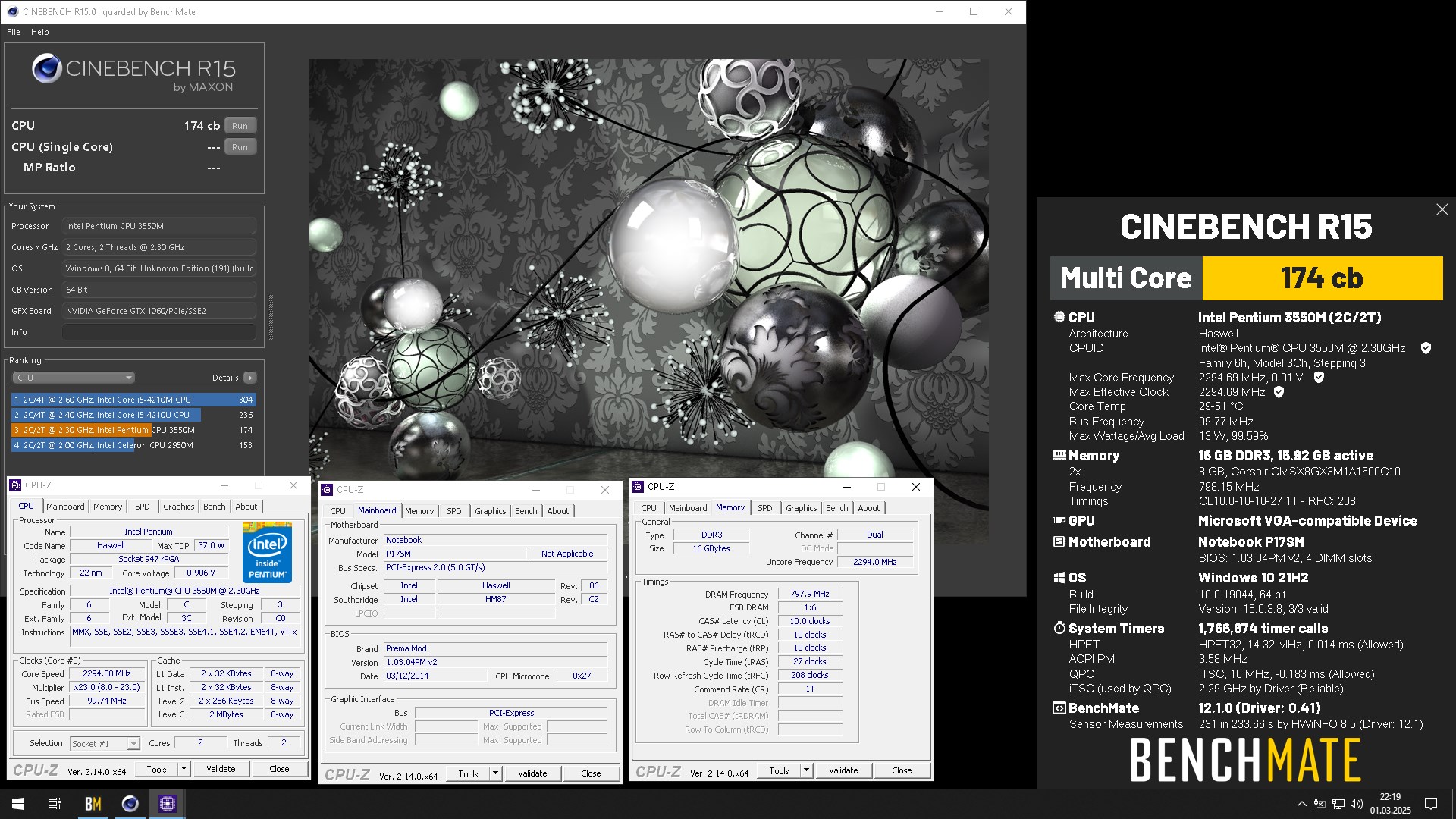Image resolution: width=1456 pixels, height=819 pixels.
Task: Open Cinebench File menu
Action: [x=14, y=32]
